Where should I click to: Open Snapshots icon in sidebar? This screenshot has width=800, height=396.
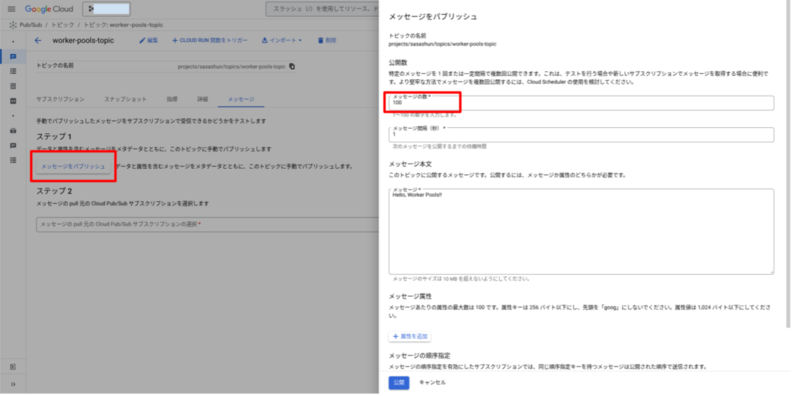pos(13,86)
